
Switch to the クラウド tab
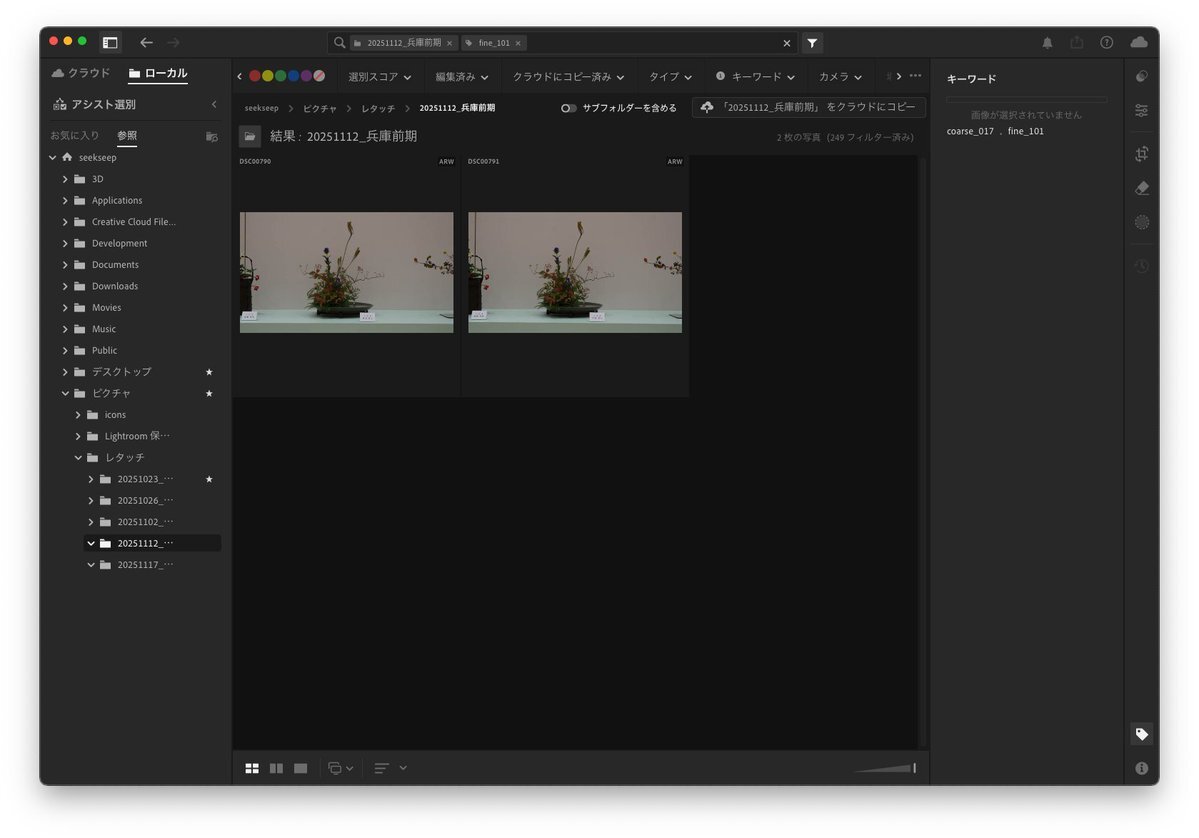click(x=81, y=73)
